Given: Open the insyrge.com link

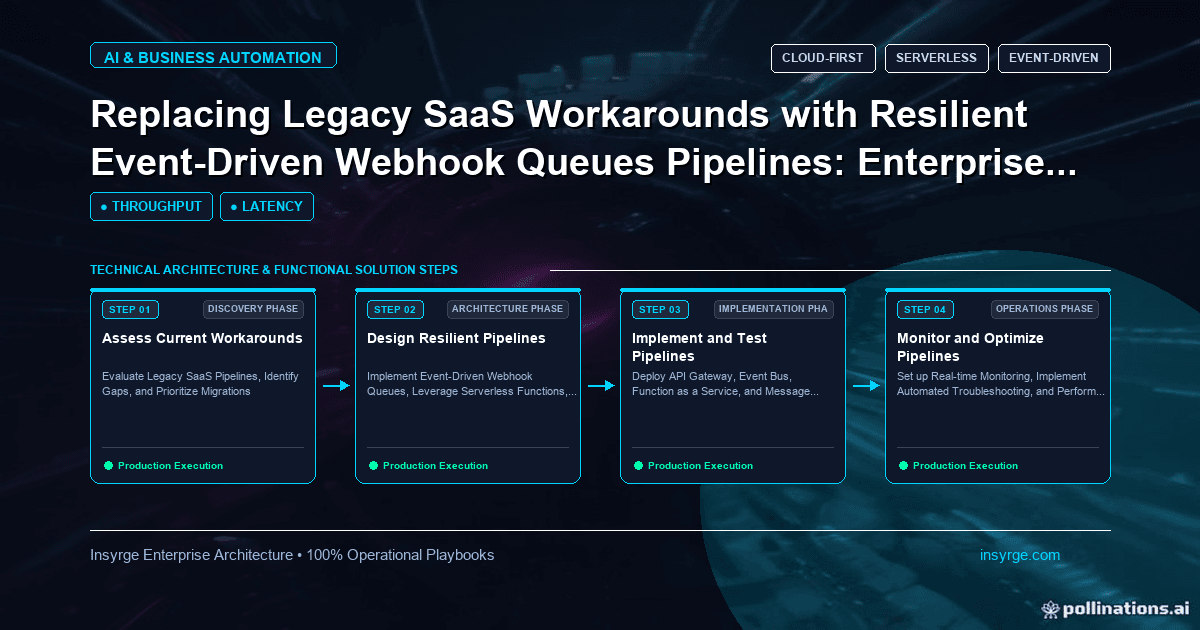Looking at the screenshot, I should 1020,555.
